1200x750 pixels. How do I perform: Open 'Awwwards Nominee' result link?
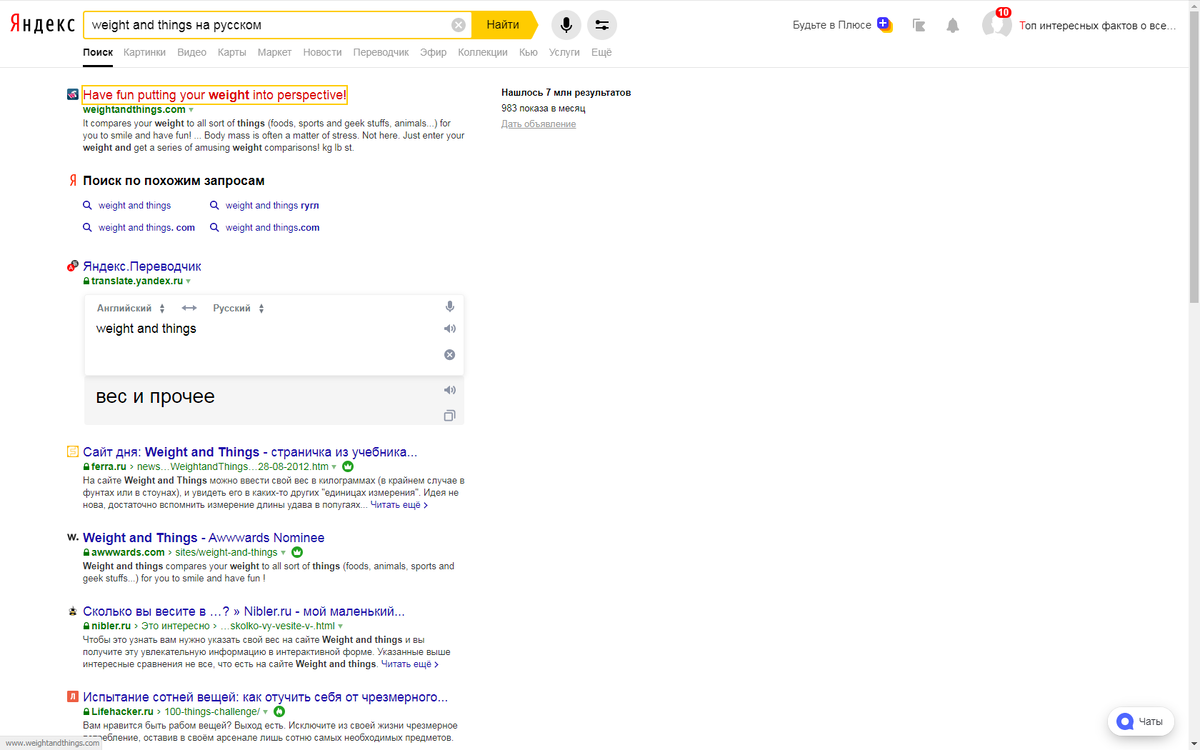[203, 538]
